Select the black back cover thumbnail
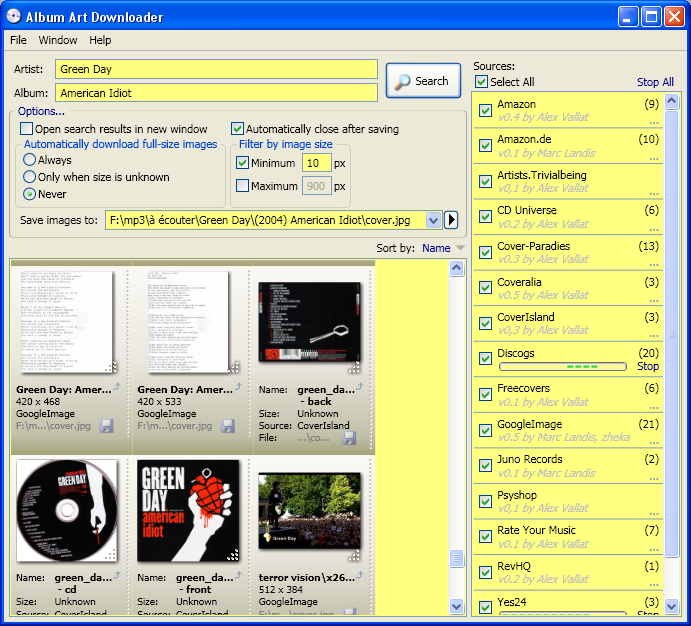691x626 pixels. click(x=309, y=322)
